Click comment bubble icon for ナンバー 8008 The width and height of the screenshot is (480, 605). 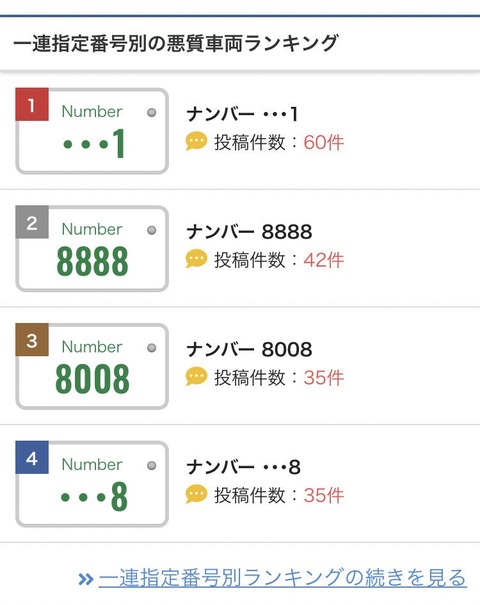(x=196, y=377)
